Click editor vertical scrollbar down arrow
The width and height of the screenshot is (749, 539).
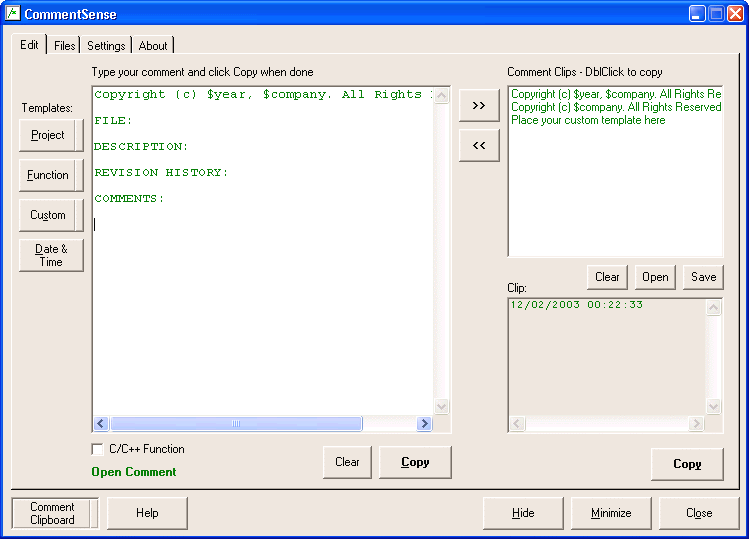441,407
